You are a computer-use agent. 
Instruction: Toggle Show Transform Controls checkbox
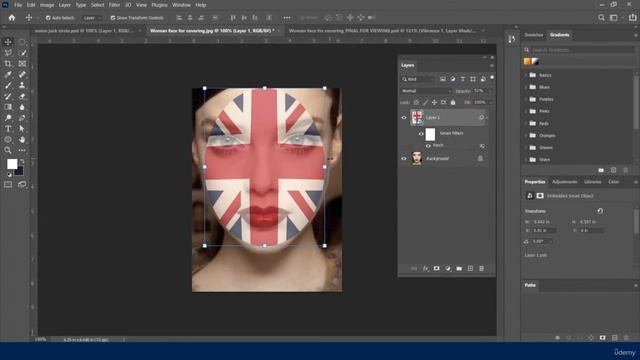(x=113, y=18)
